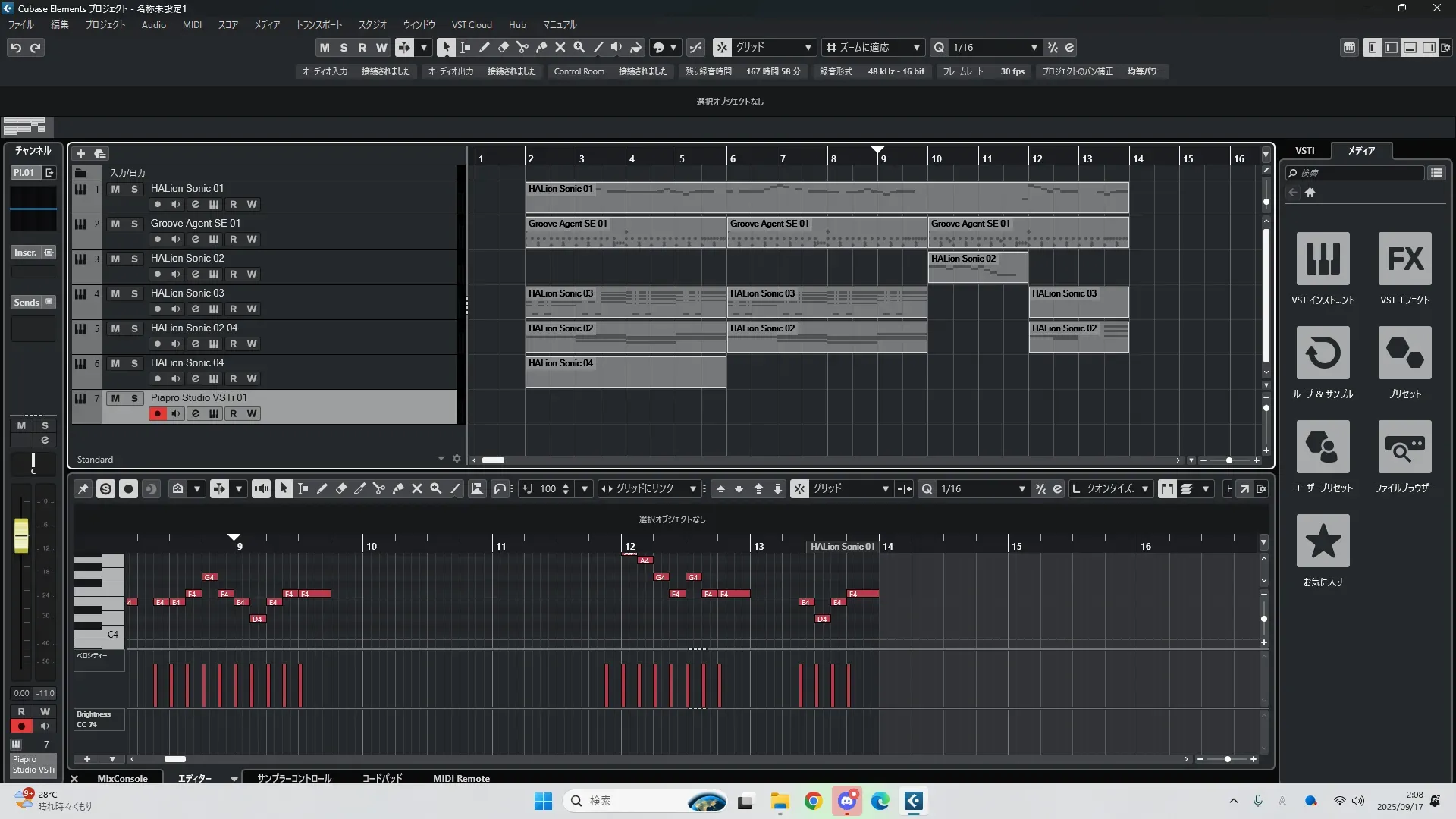Select the Glue tool in top toolbar
Image resolution: width=1456 pixels, height=819 pixels.
point(541,47)
